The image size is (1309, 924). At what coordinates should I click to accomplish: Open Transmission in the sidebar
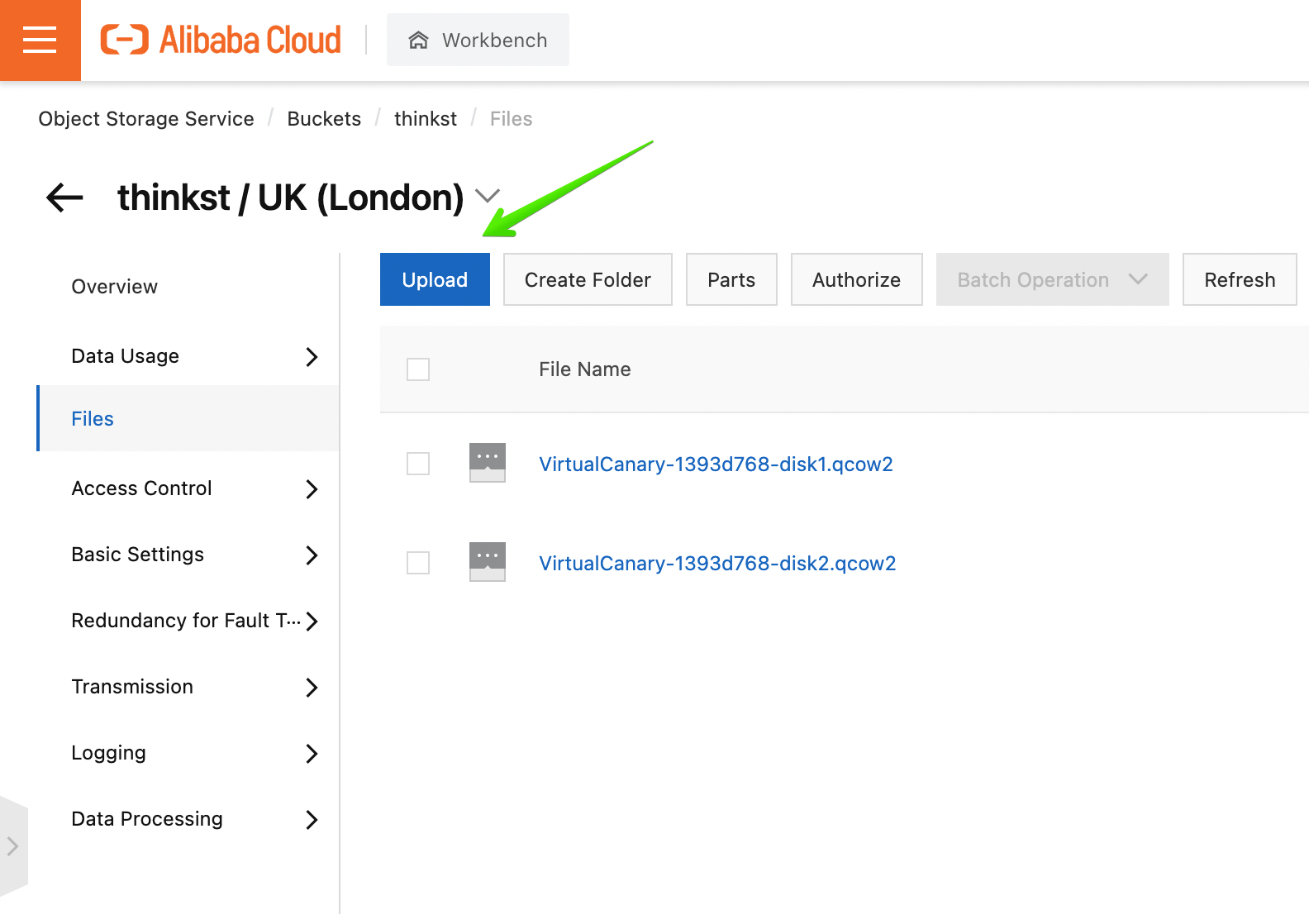coord(188,687)
